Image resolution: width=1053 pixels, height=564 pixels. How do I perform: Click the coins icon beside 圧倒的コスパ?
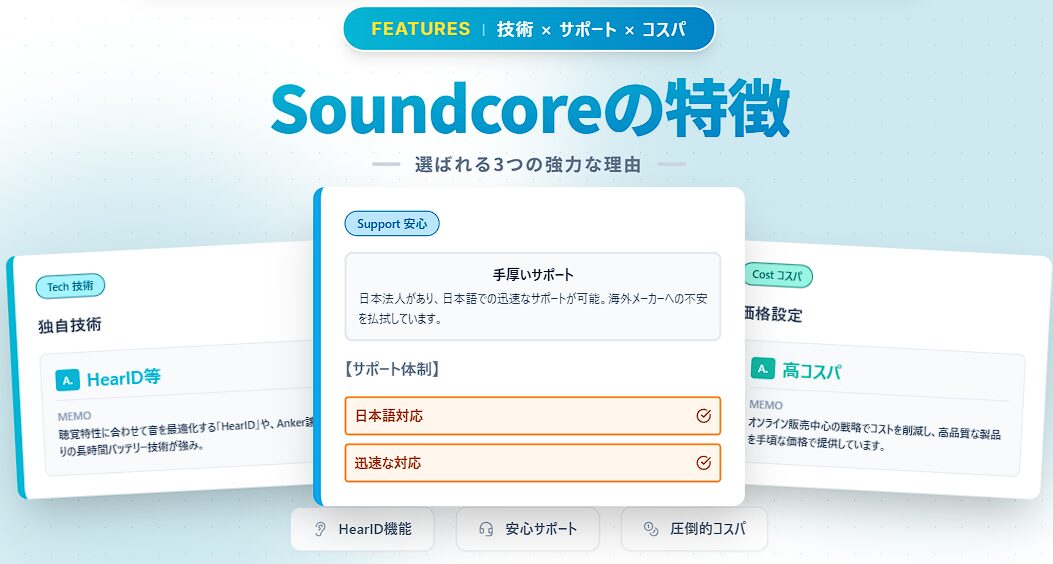coord(651,529)
